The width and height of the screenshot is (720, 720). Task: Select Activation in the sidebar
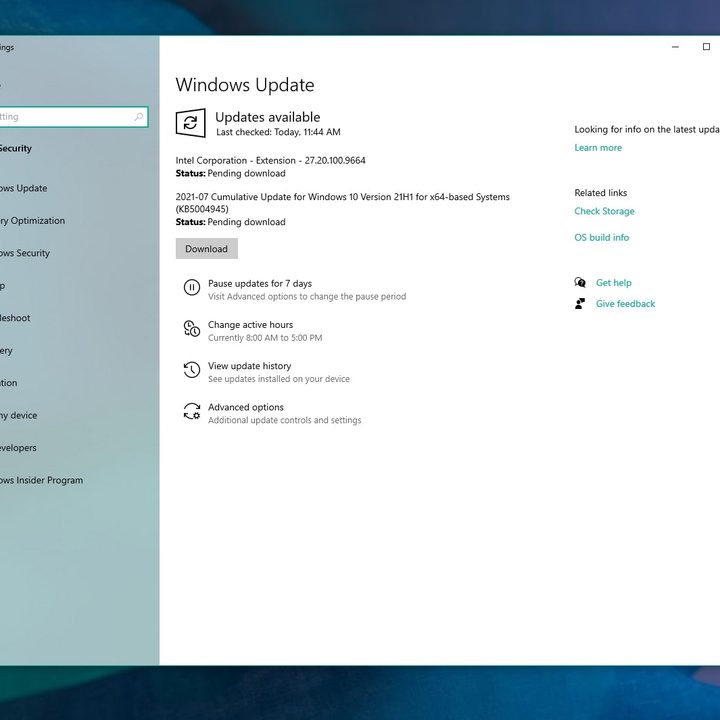(9, 383)
